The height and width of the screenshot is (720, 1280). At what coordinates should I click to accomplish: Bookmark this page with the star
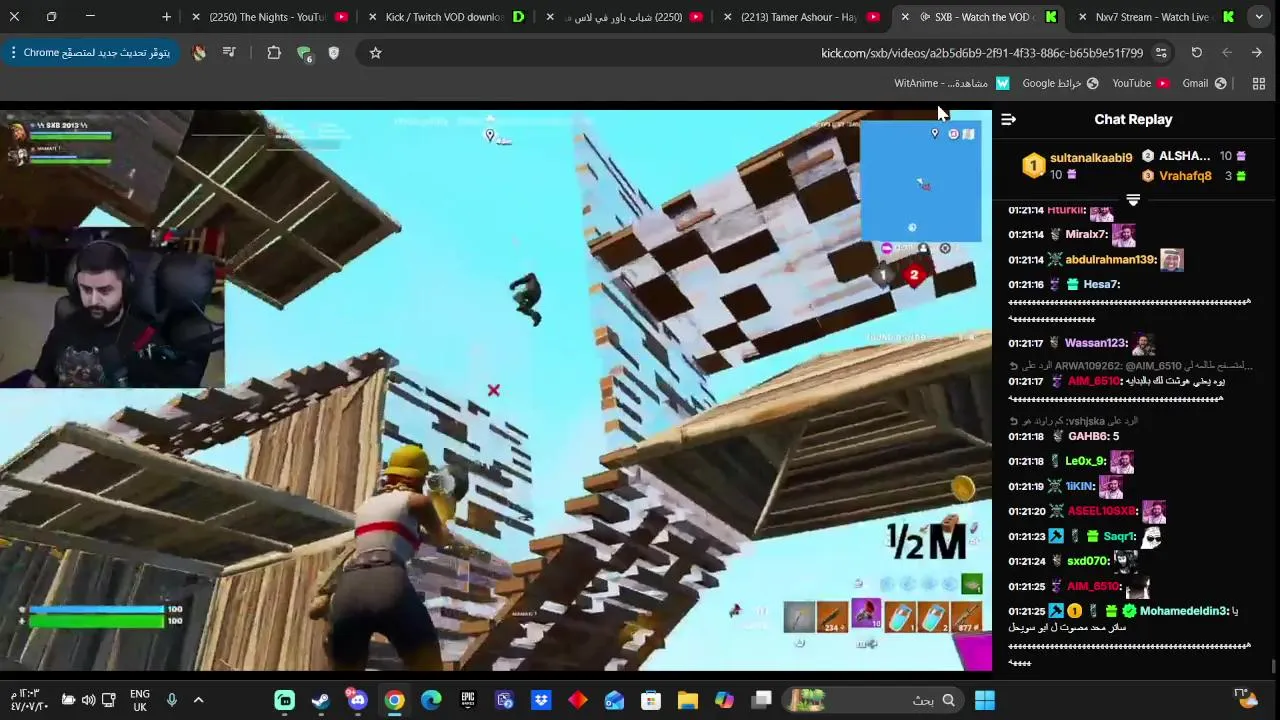[x=375, y=53]
